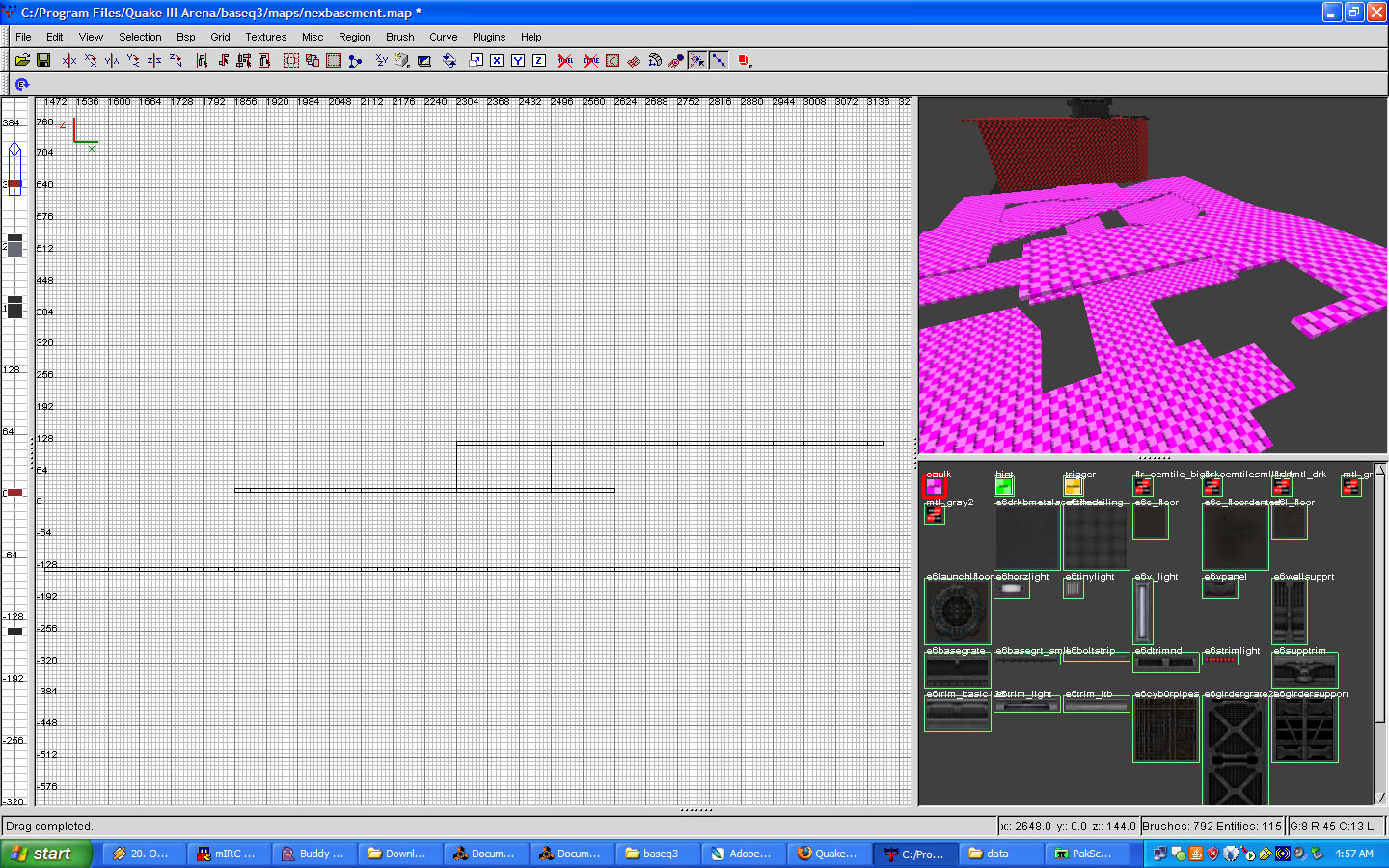
Task: Toggle the Y axis scale lock
Action: coord(518,60)
